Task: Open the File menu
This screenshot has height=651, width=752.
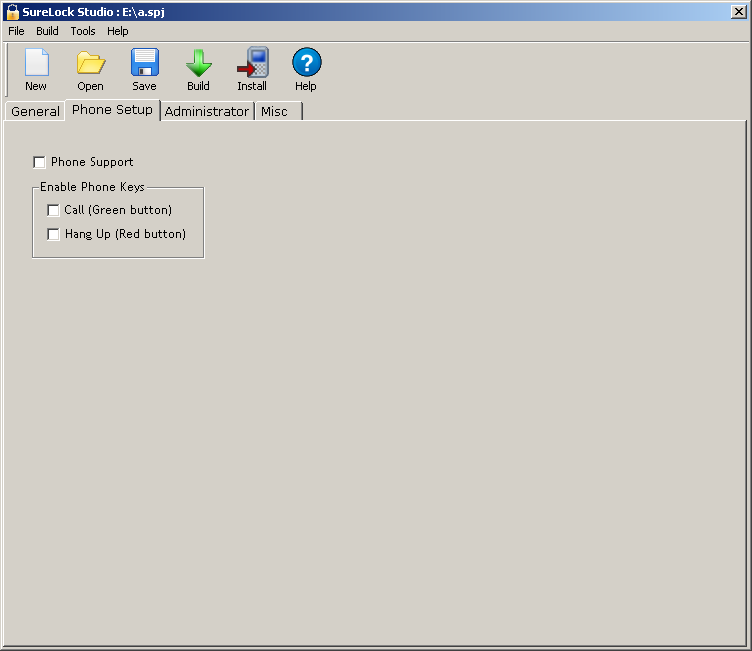Action: tap(16, 31)
